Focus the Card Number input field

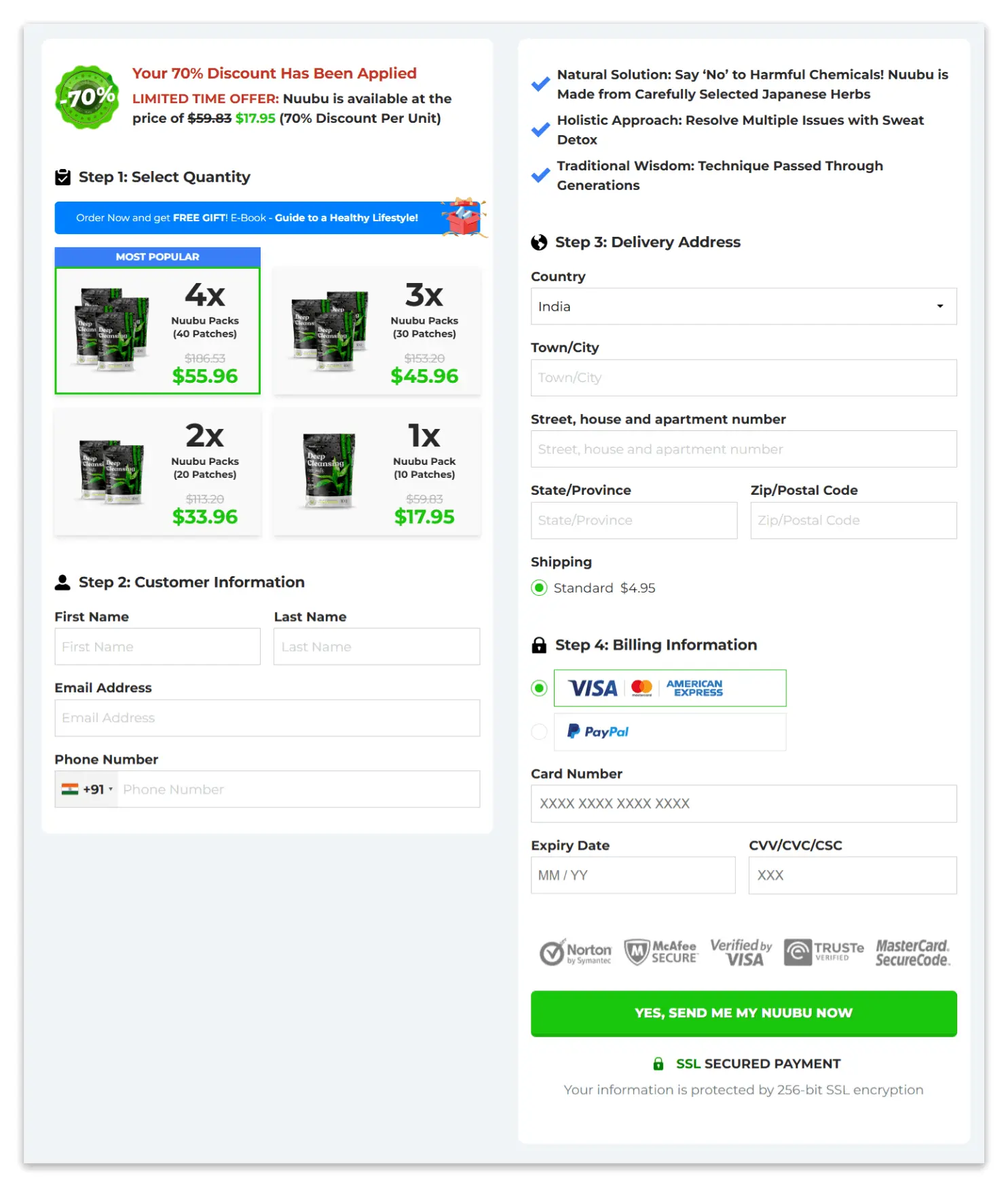click(743, 804)
